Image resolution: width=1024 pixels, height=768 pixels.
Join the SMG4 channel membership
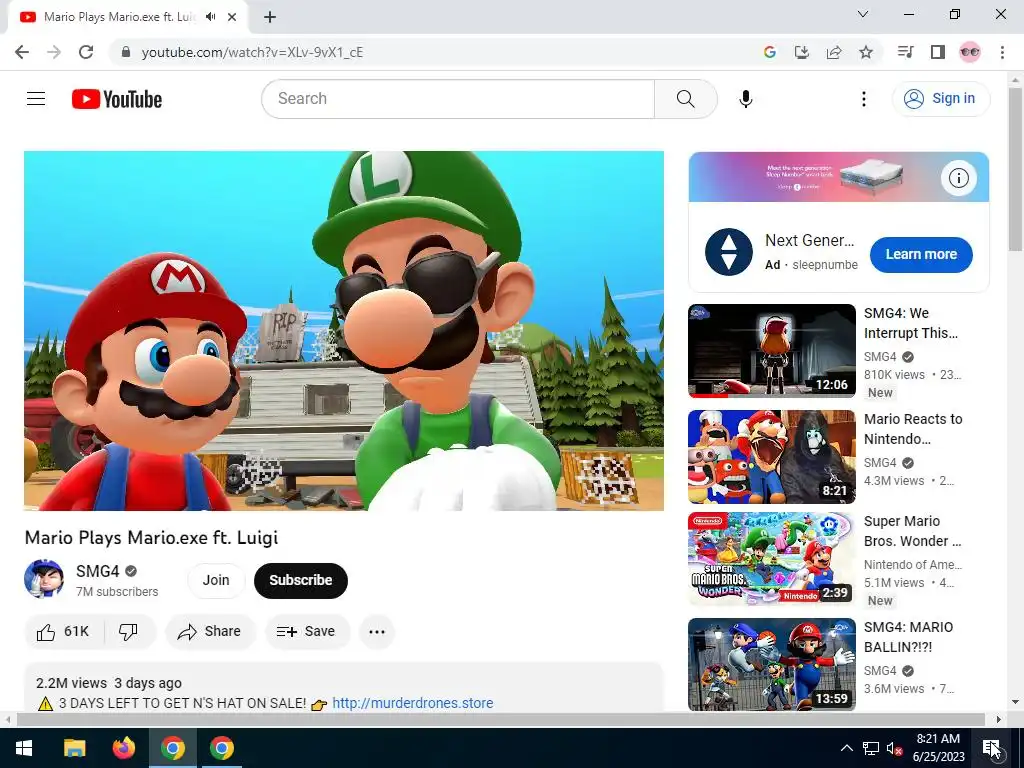pyautogui.click(x=216, y=580)
